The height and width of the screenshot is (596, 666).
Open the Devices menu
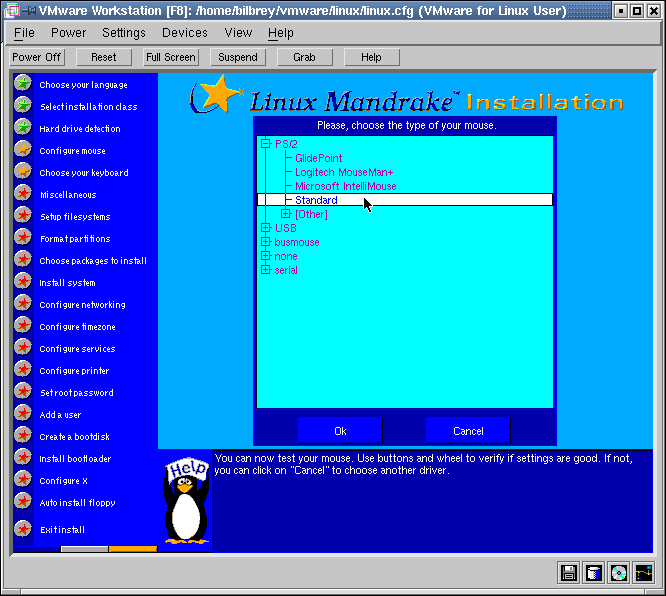click(x=185, y=33)
